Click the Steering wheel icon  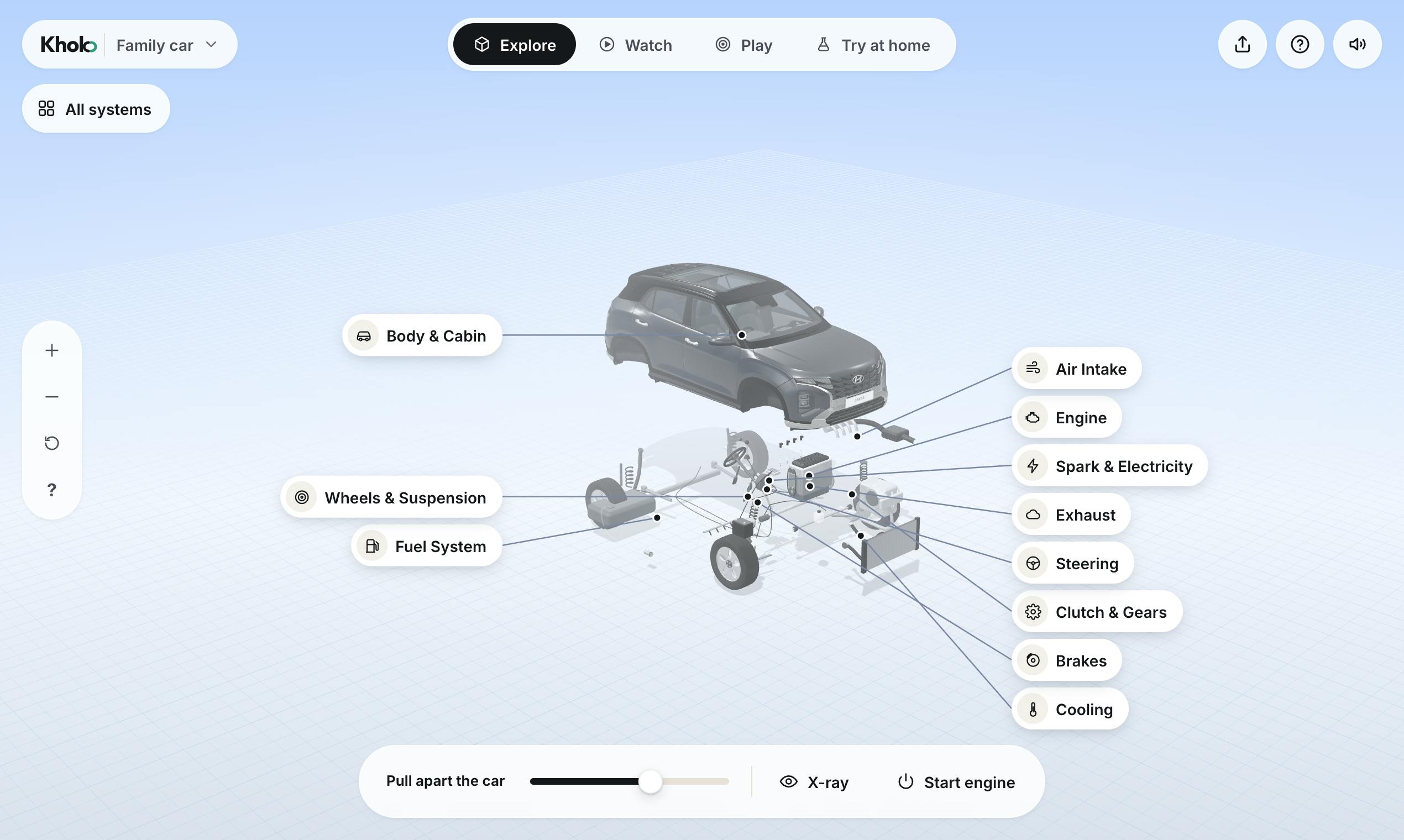tap(1033, 563)
